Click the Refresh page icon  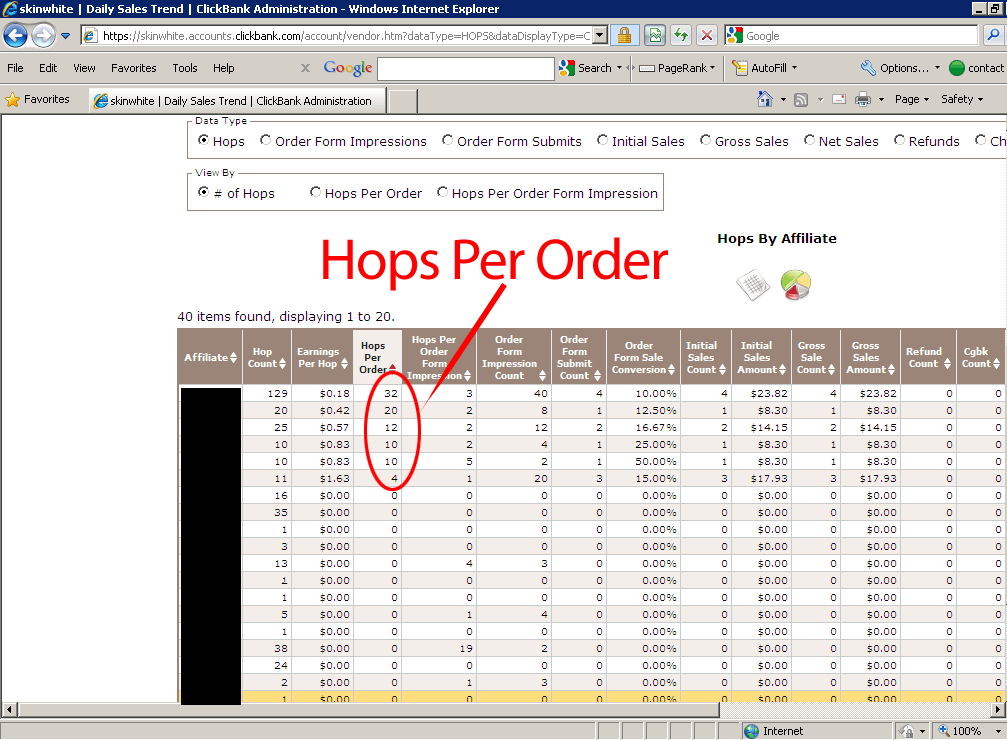[x=681, y=36]
